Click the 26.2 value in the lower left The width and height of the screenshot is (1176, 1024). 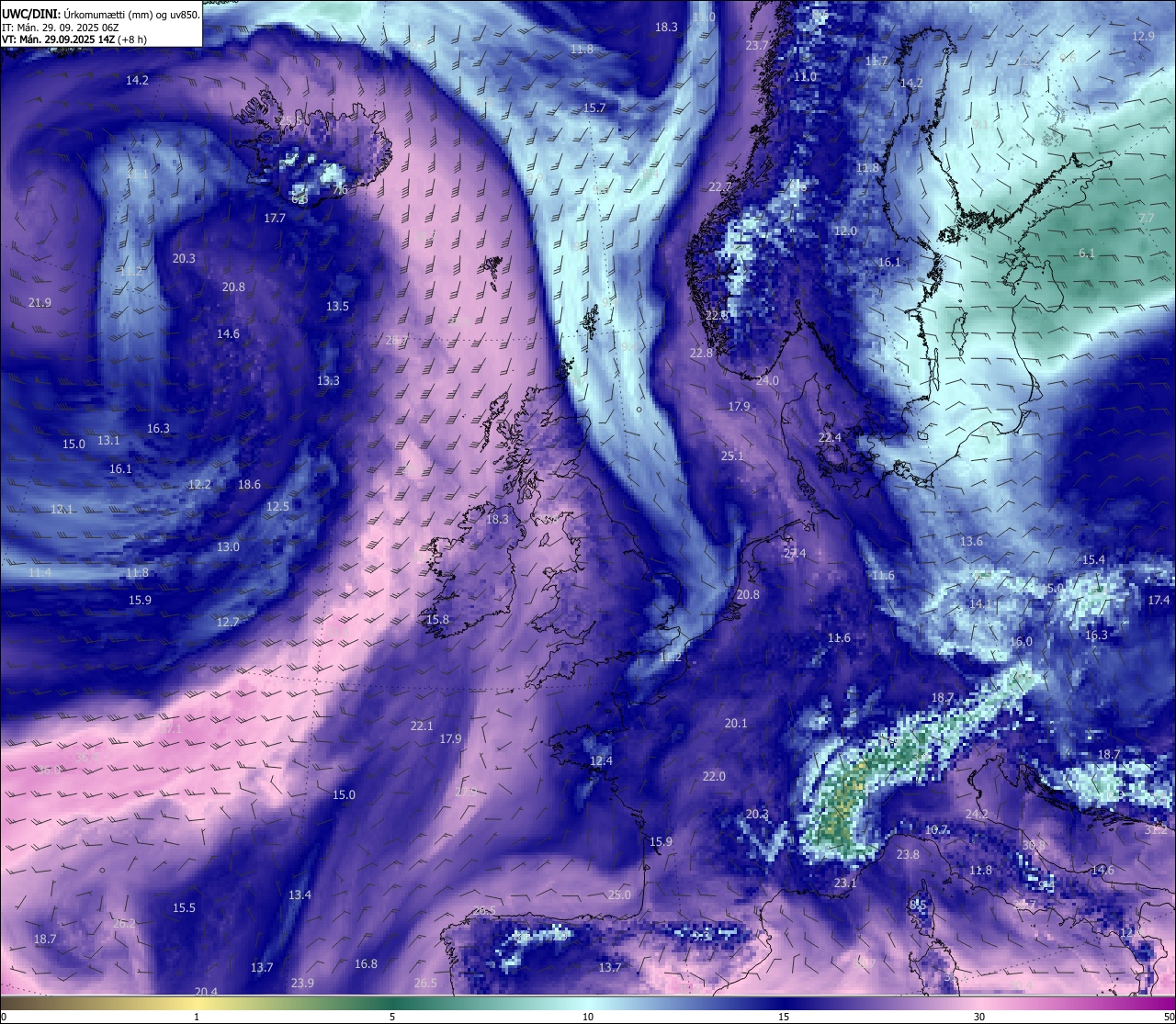click(124, 924)
